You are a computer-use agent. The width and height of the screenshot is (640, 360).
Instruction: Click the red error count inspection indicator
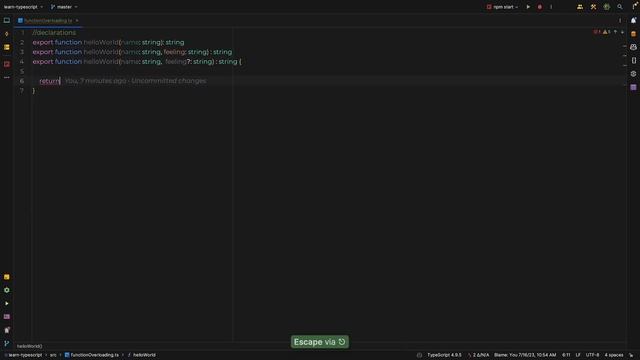(x=597, y=32)
